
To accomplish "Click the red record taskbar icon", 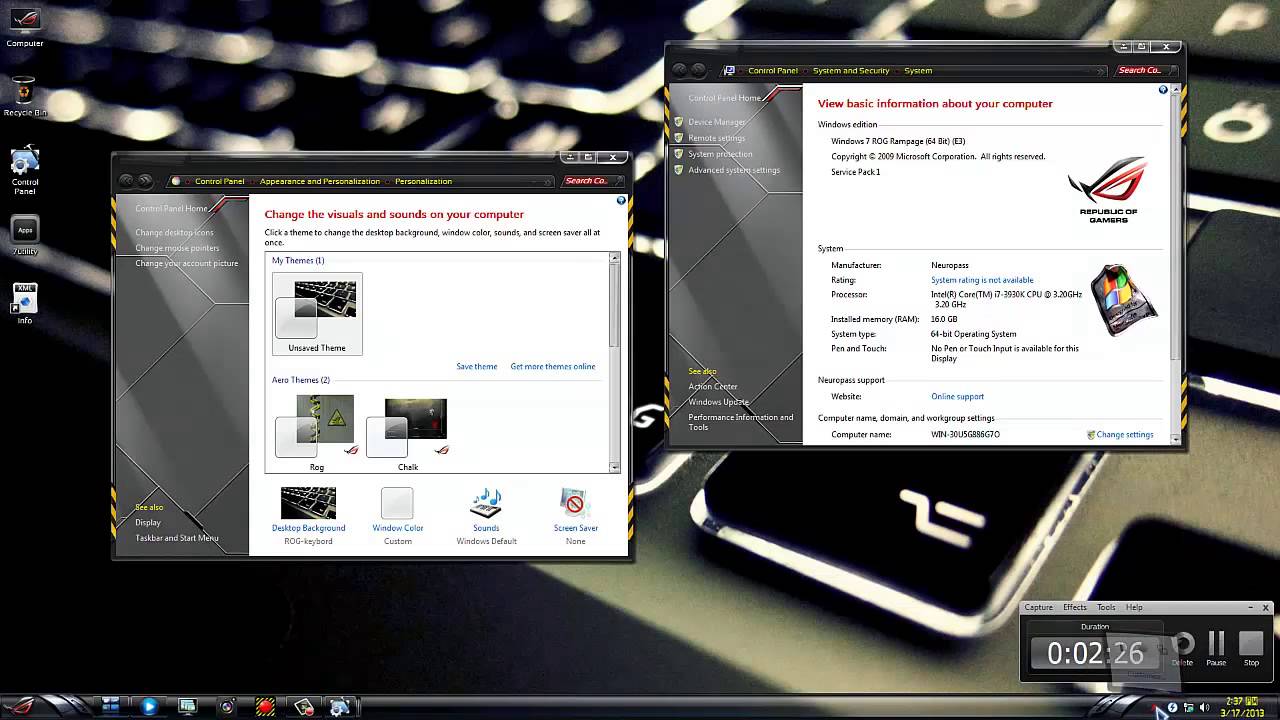I will point(264,707).
